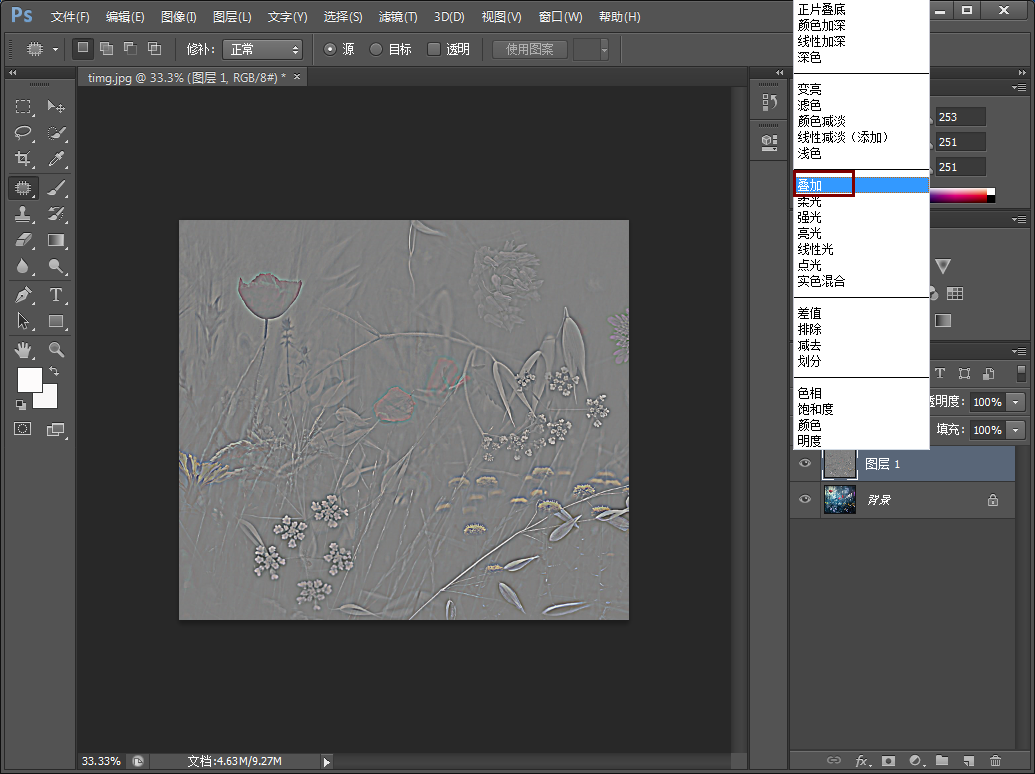
Task: Open the Image menu
Action: (178, 16)
